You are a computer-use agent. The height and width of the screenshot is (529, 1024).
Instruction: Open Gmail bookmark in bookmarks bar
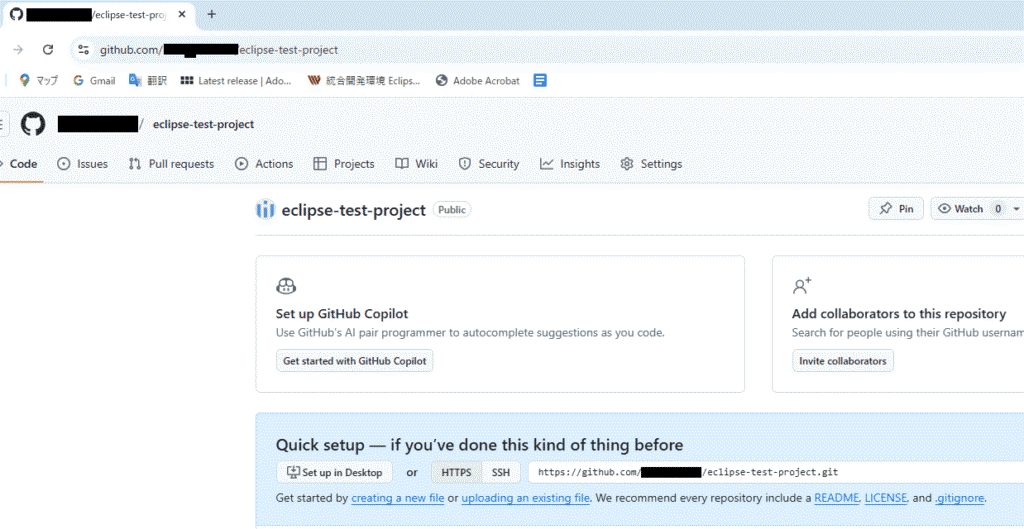[94, 81]
